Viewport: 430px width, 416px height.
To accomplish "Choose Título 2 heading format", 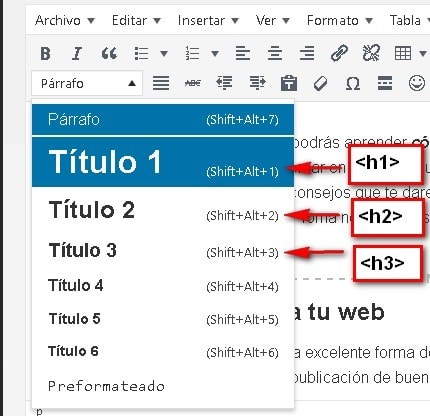I will [x=163, y=211].
